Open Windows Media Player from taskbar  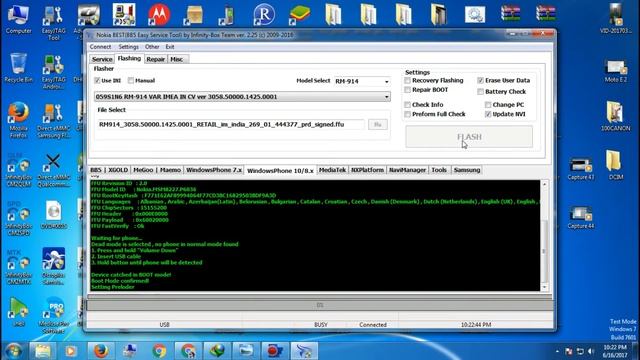pyautogui.click(x=71, y=351)
